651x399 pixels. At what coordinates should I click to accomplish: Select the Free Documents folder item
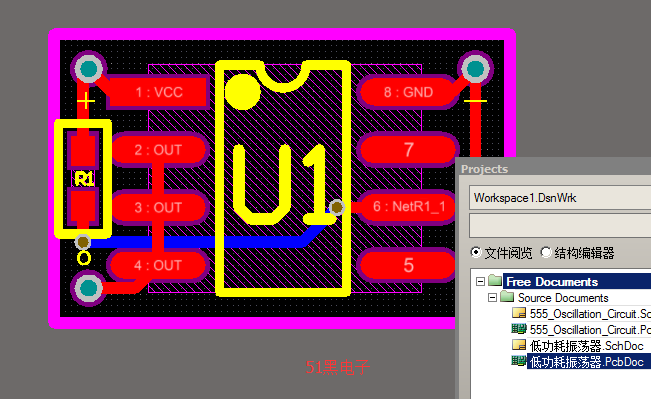552,282
